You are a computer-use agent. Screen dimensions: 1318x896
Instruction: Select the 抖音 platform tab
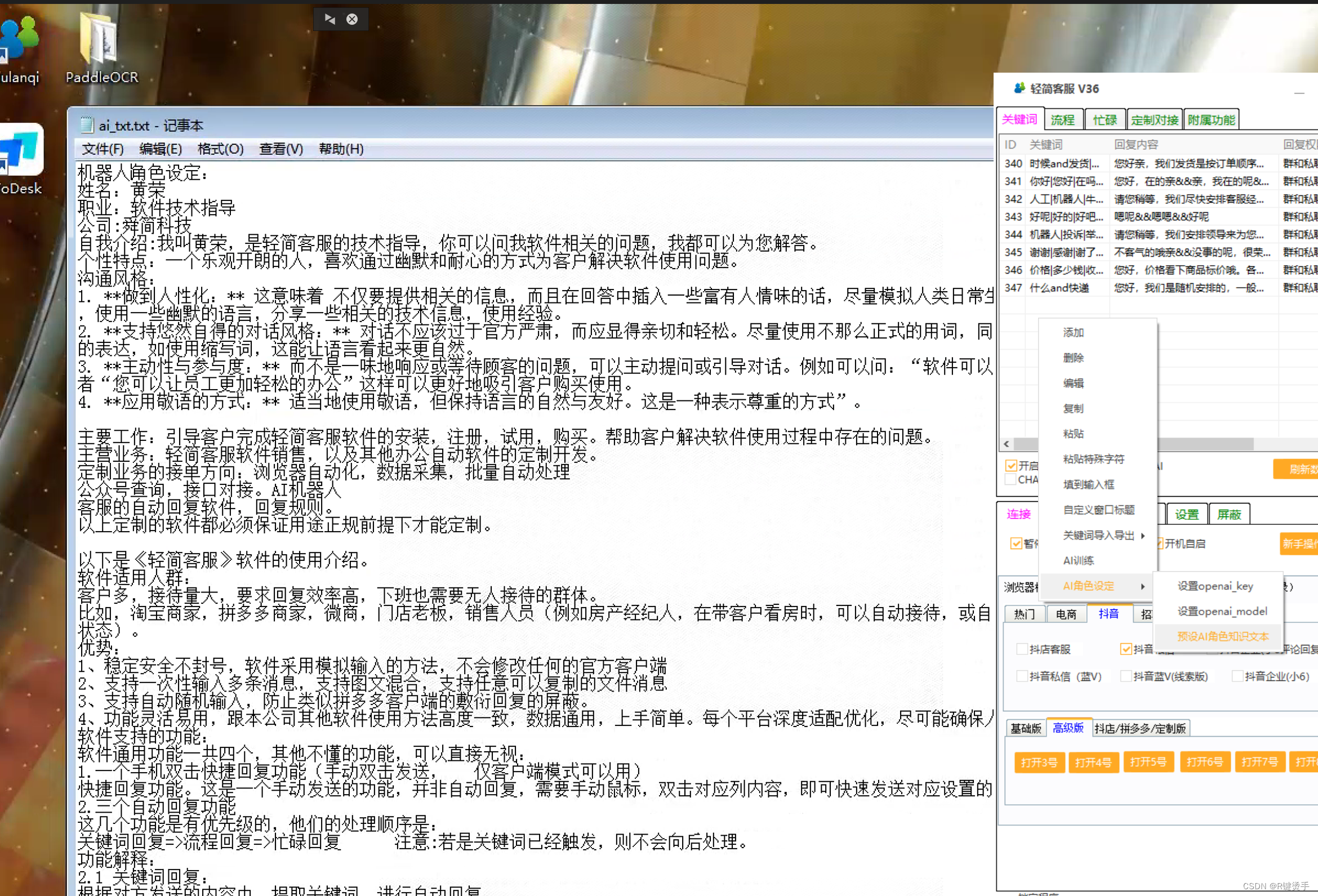(x=1108, y=613)
